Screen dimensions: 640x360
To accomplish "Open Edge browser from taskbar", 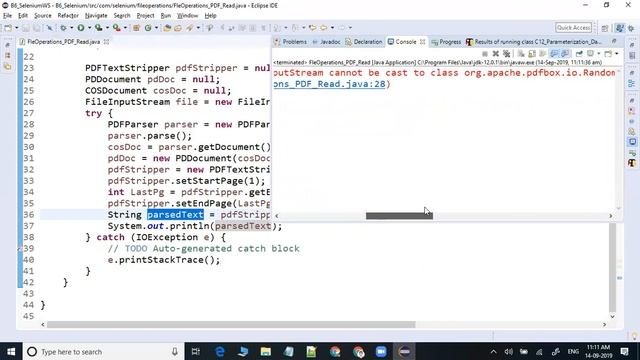I will pos(220,351).
